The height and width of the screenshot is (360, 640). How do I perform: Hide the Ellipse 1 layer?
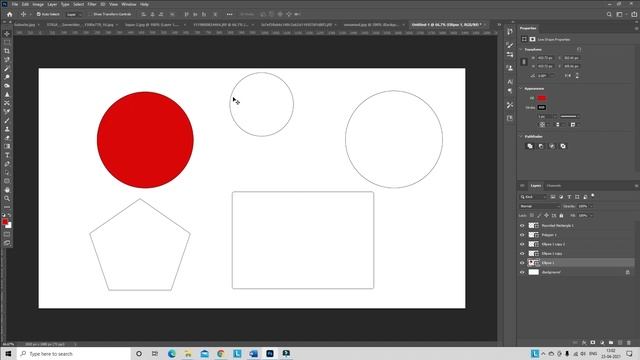(x=522, y=263)
